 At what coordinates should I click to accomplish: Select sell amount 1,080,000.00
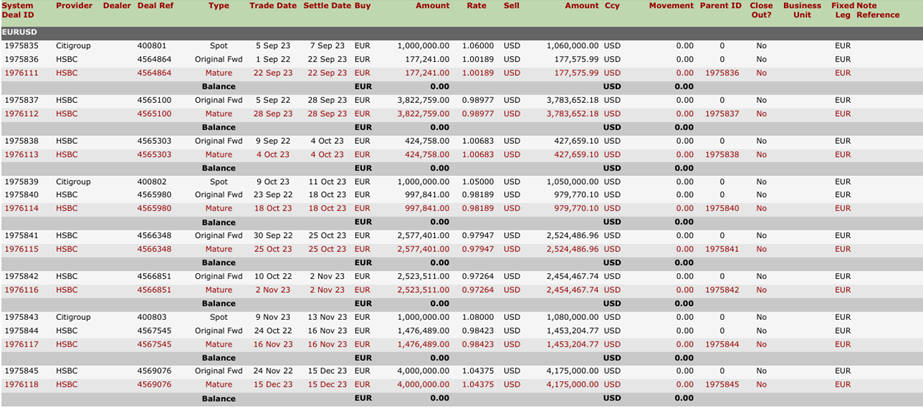(573, 317)
